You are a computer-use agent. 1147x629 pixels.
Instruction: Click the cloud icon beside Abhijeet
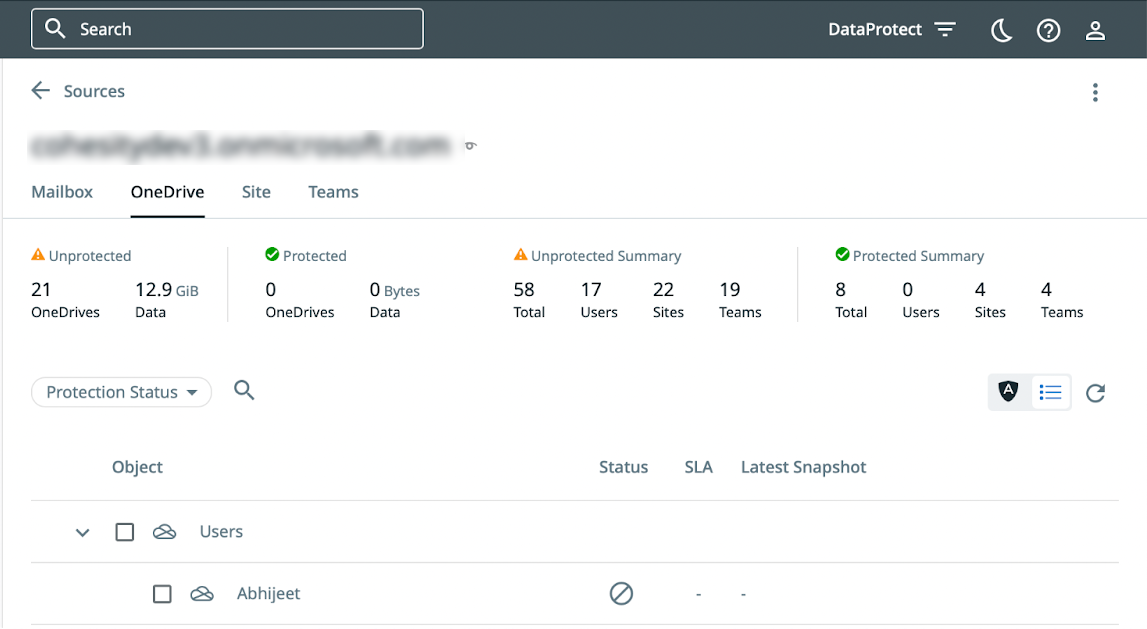tap(202, 594)
